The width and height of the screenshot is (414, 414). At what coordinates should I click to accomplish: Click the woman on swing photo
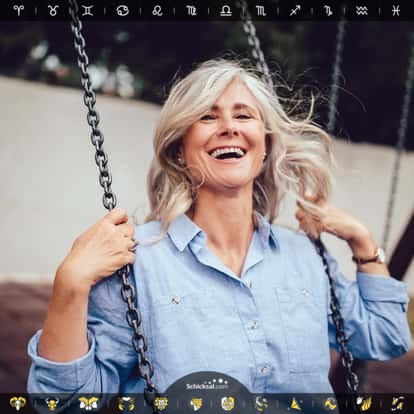point(207,207)
